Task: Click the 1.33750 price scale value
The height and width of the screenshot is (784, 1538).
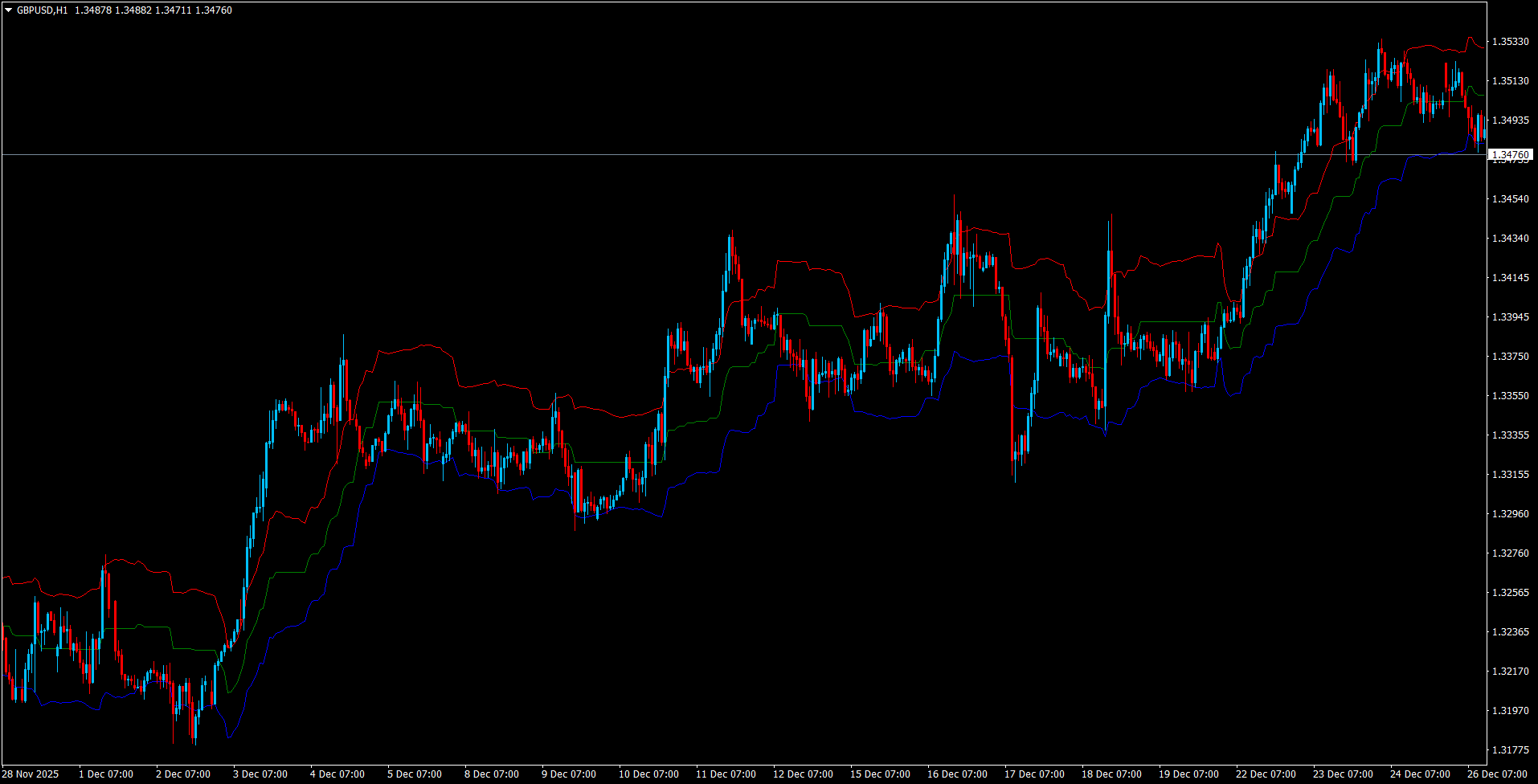Action: pos(1511,357)
